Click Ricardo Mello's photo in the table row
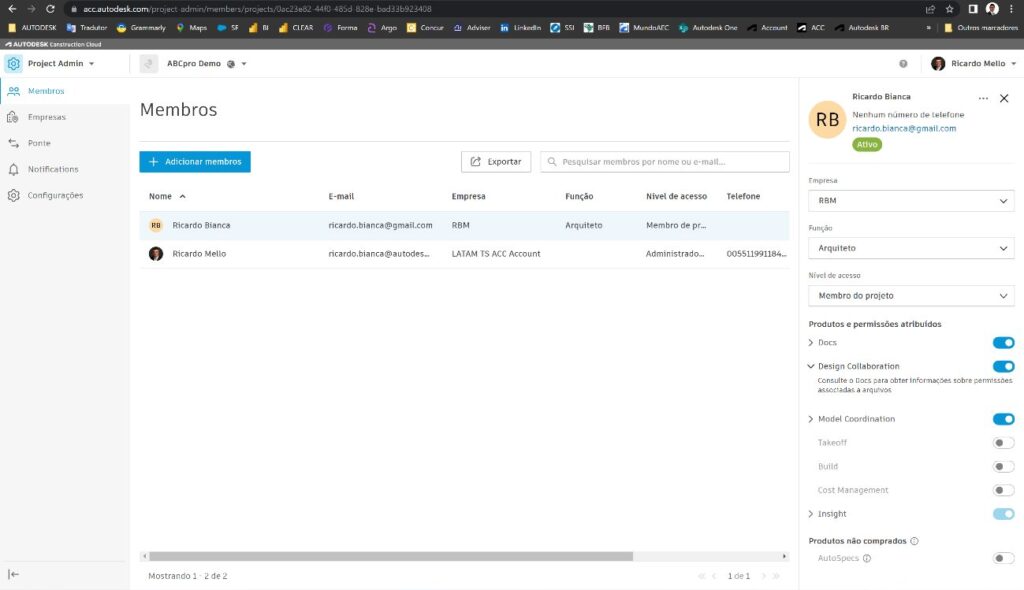The width and height of the screenshot is (1024, 590). coord(155,254)
